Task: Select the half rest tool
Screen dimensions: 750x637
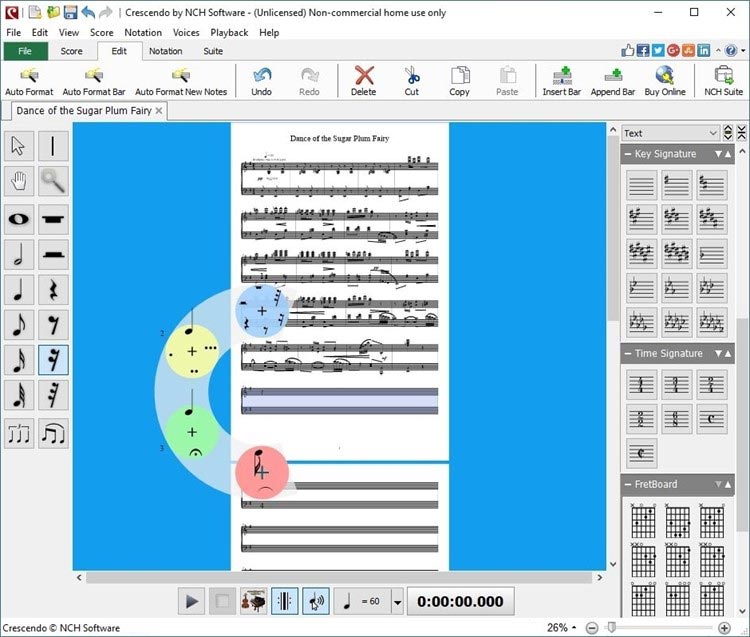Action: (53, 254)
